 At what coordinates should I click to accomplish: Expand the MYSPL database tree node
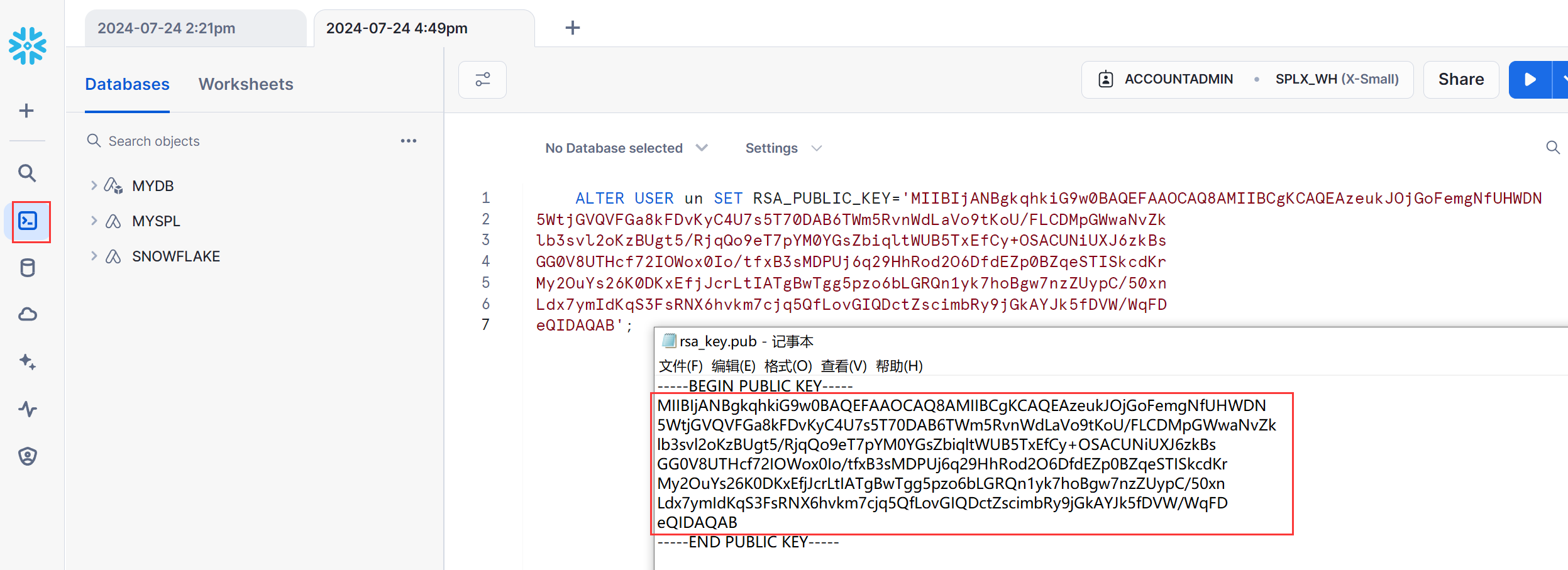[x=94, y=221]
